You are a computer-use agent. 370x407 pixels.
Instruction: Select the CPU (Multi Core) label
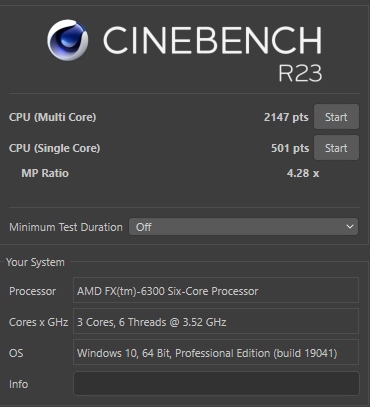click(52, 117)
